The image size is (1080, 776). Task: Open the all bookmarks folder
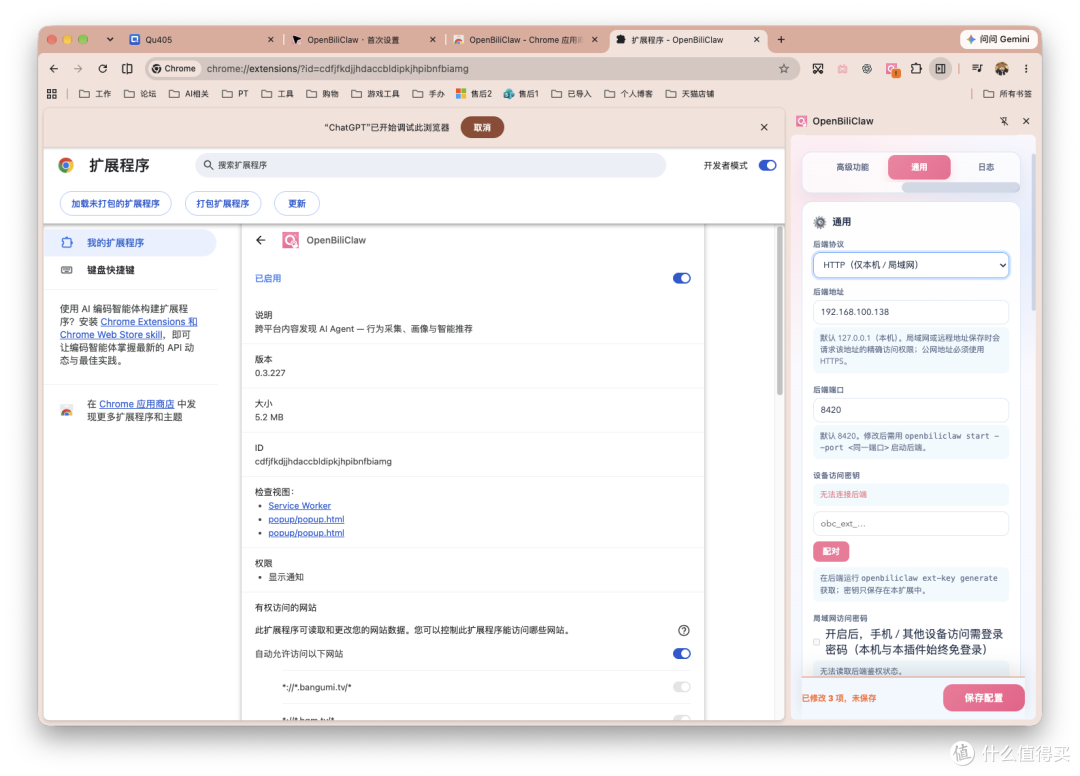tap(1007, 94)
